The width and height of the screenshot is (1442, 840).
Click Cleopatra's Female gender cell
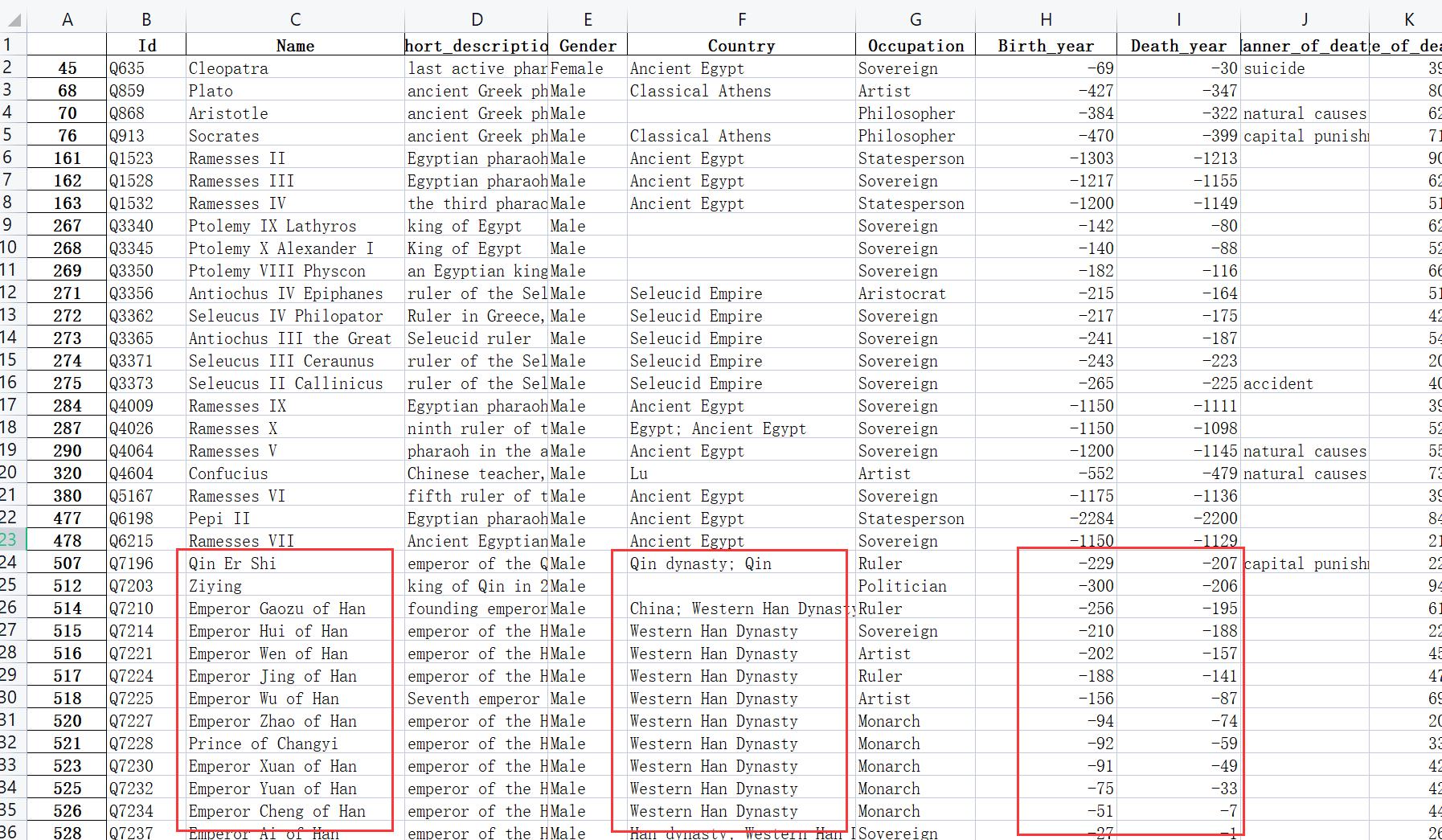click(588, 68)
